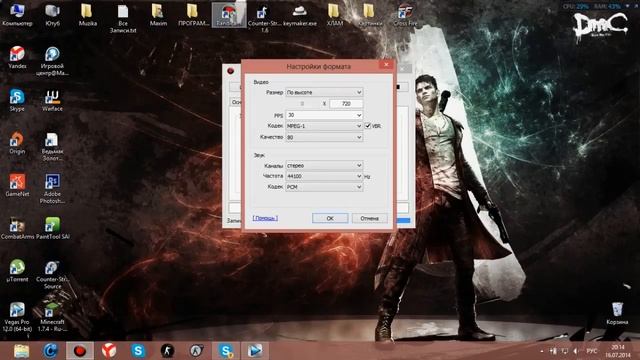Screen dimensions: 640x360
Task: Open the Yandex browser taskbar icon
Action: [109, 351]
